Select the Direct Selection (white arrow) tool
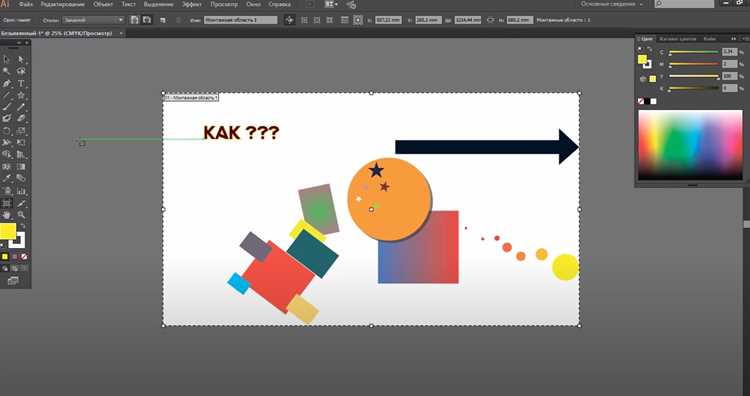 (21, 59)
